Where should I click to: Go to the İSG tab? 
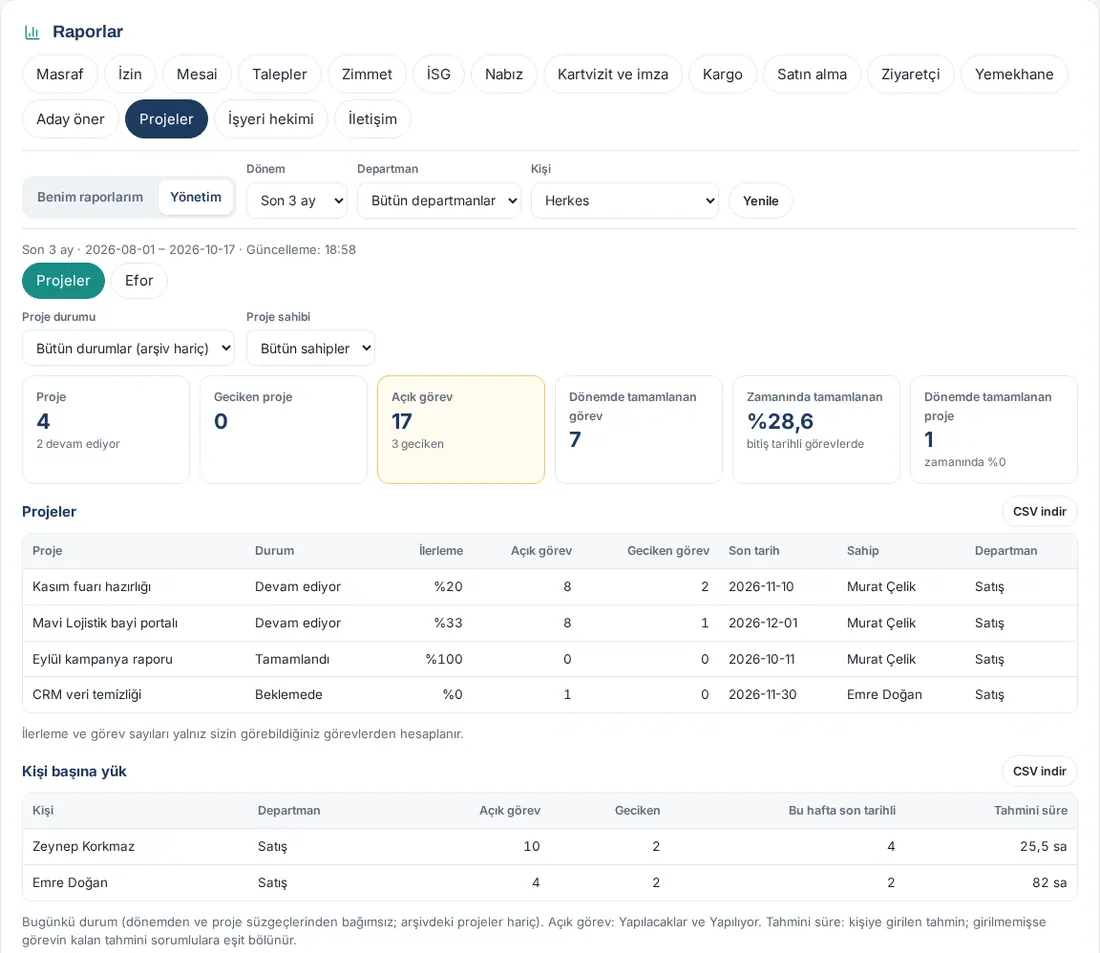438,74
